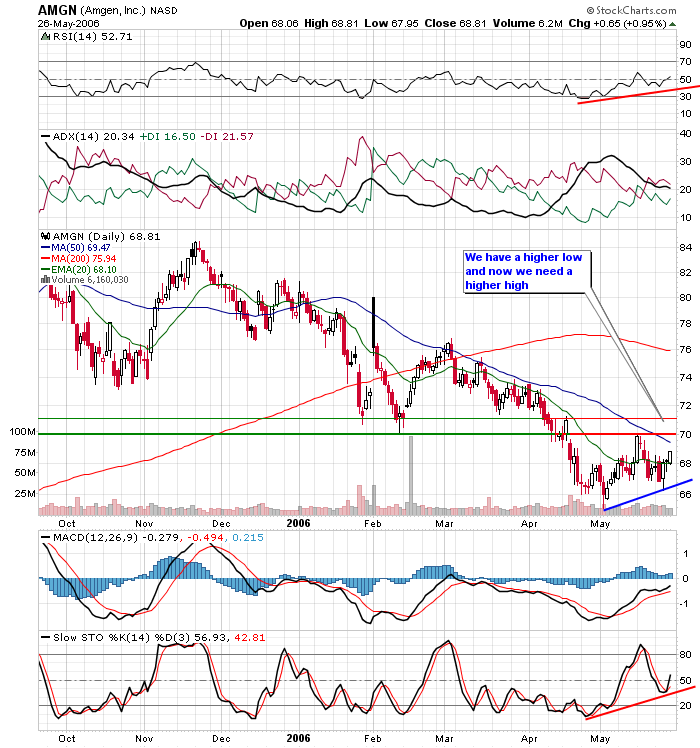Viewport: 700px width, 748px height.
Task: Click the 40 label on ADX axis
Action: click(x=685, y=134)
